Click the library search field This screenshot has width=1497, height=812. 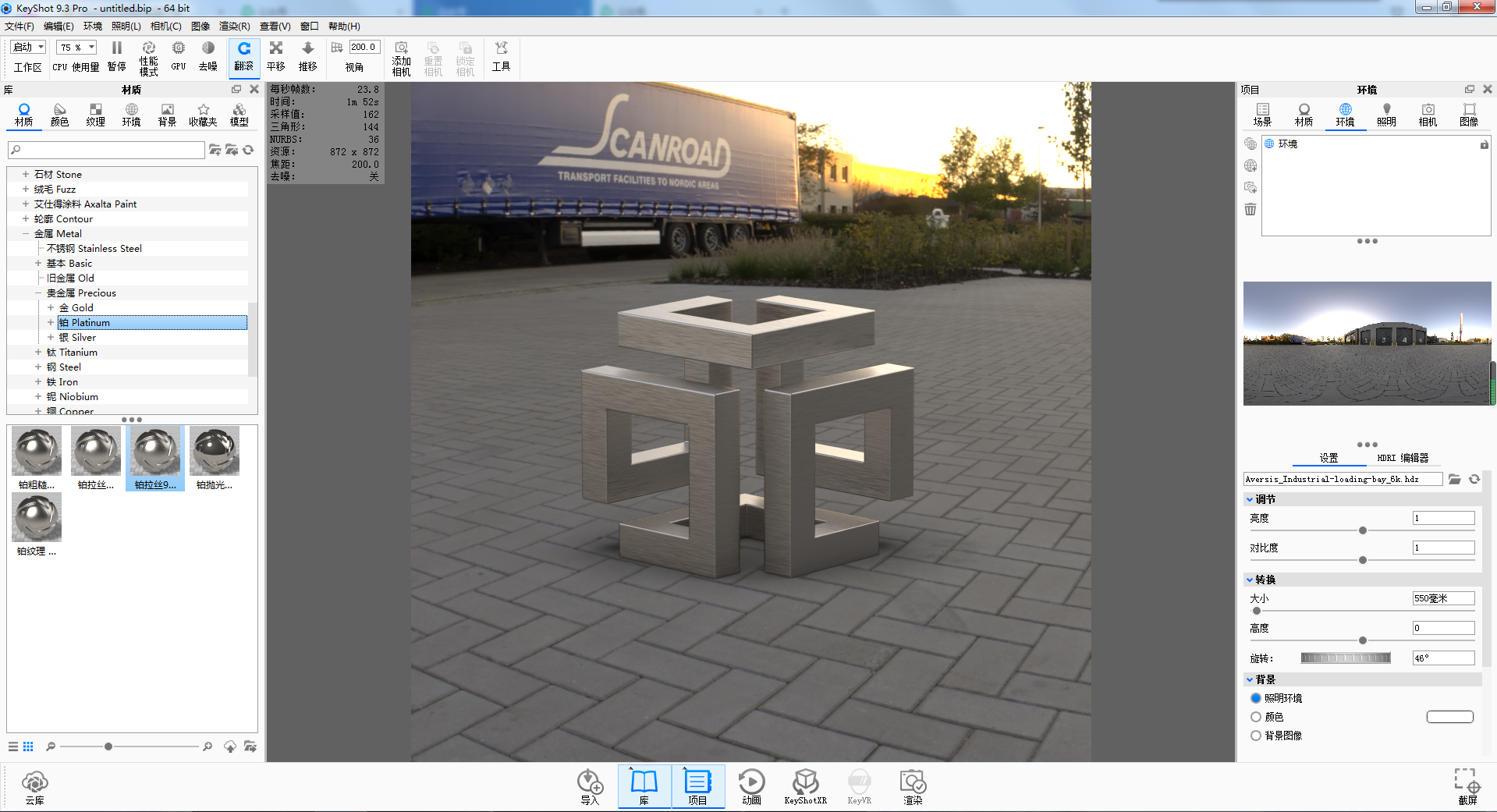click(106, 150)
